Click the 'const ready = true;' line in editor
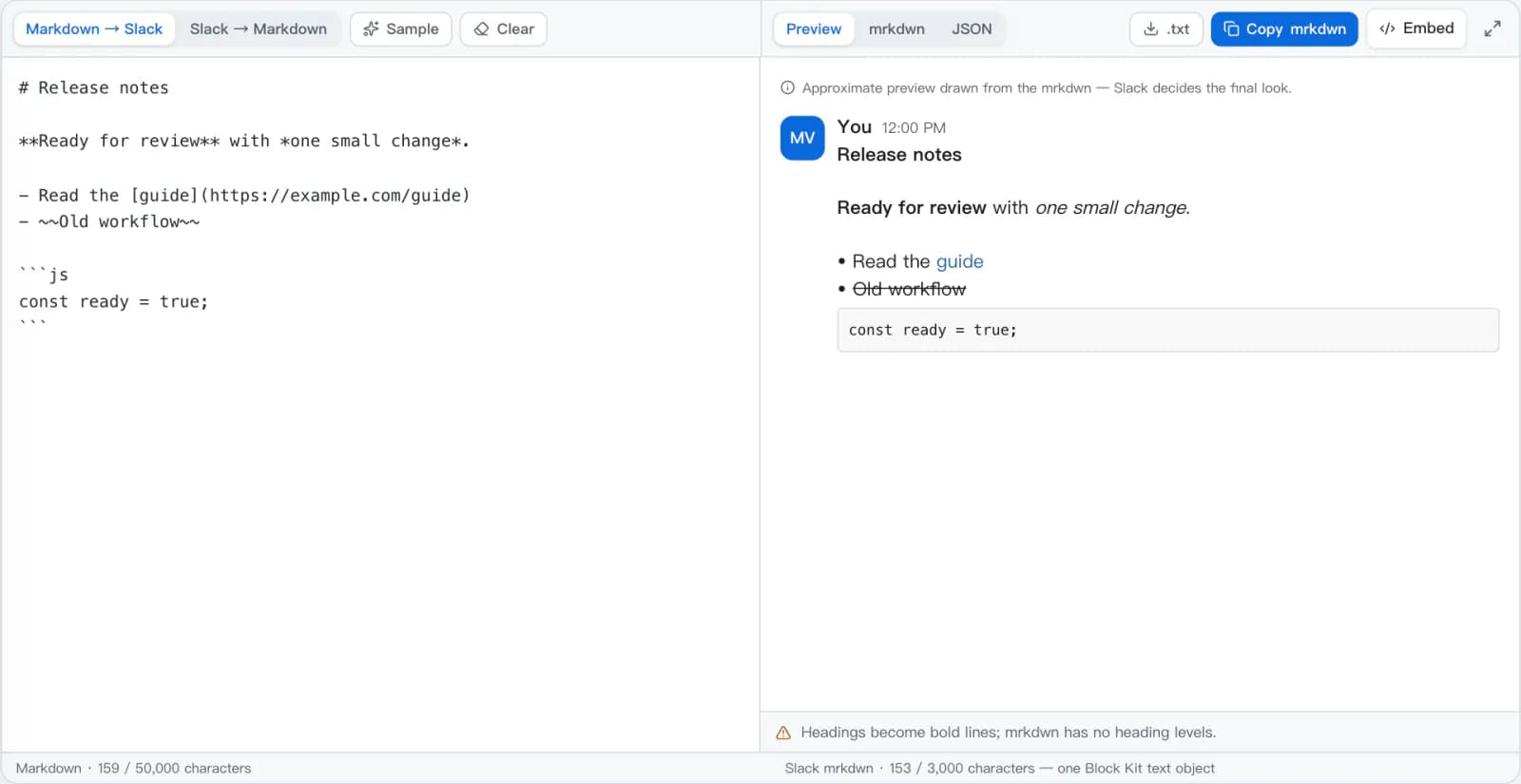This screenshot has height=784, width=1521. pyautogui.click(x=113, y=301)
